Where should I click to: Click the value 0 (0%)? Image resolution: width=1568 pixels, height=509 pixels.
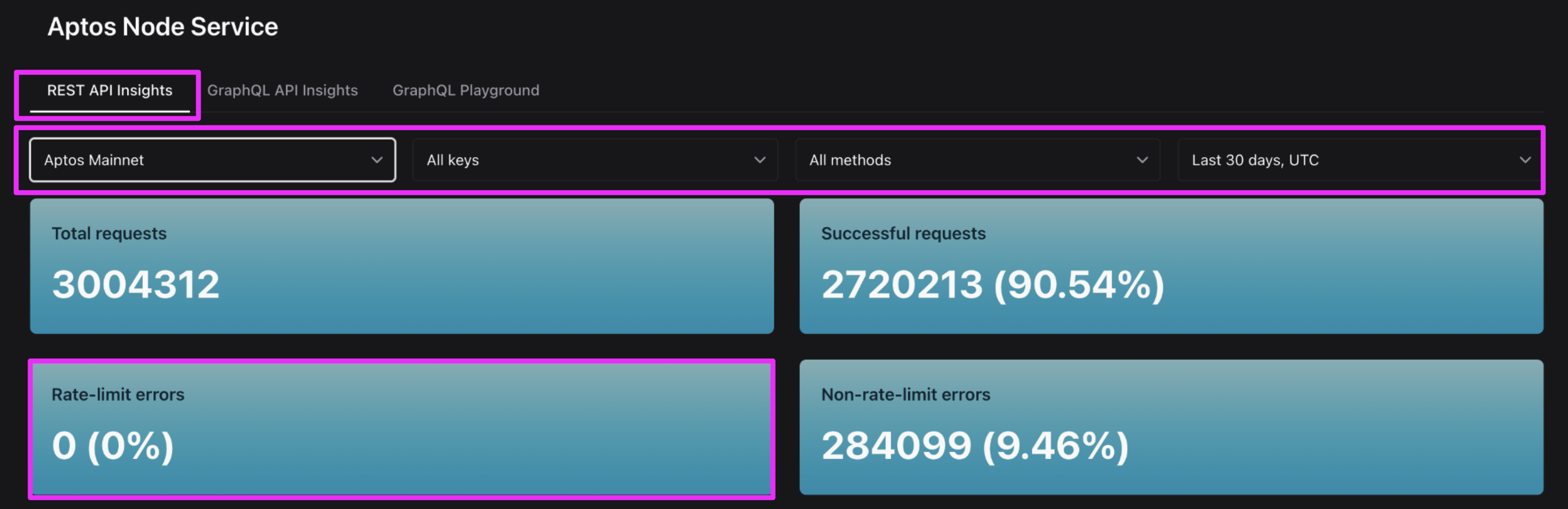(x=113, y=446)
